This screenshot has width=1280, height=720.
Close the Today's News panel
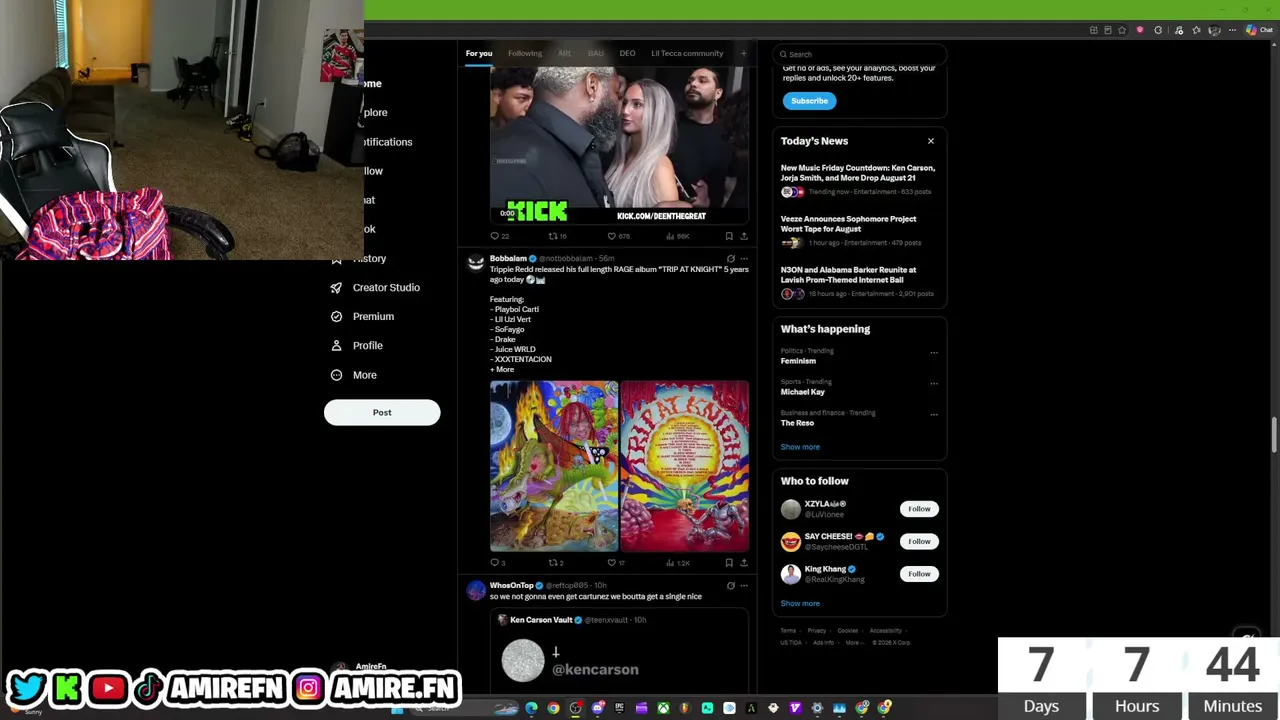click(x=931, y=141)
